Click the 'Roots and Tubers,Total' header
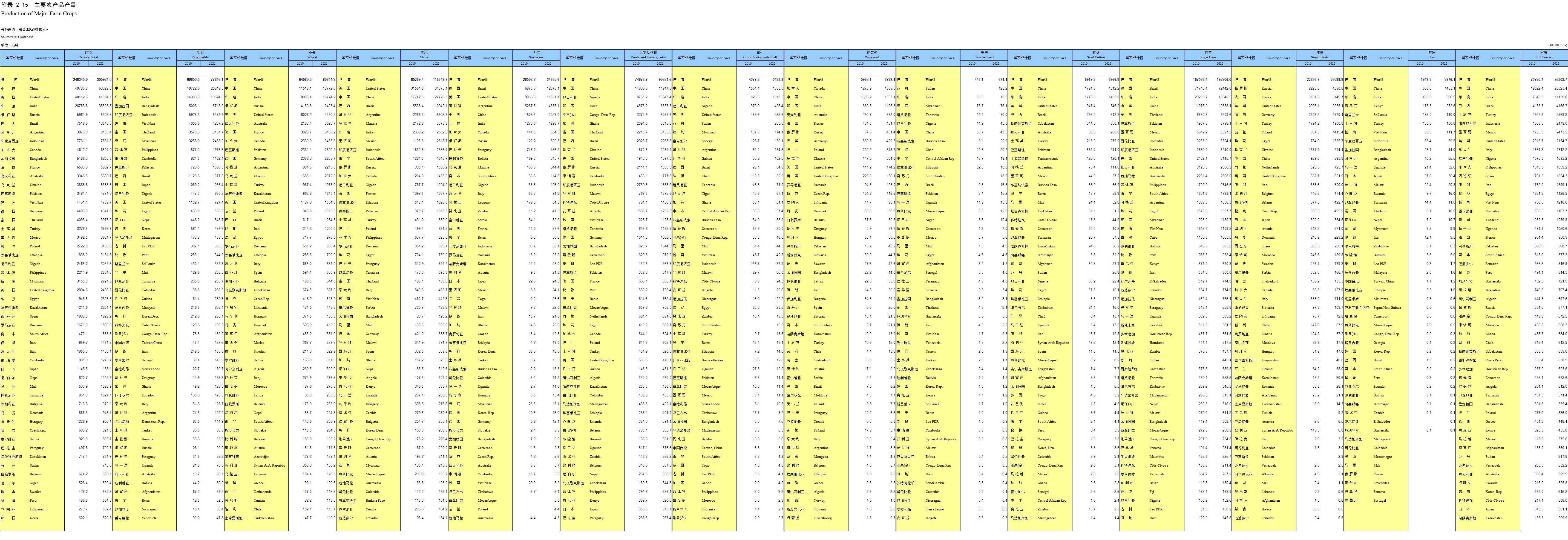 [648, 57]
